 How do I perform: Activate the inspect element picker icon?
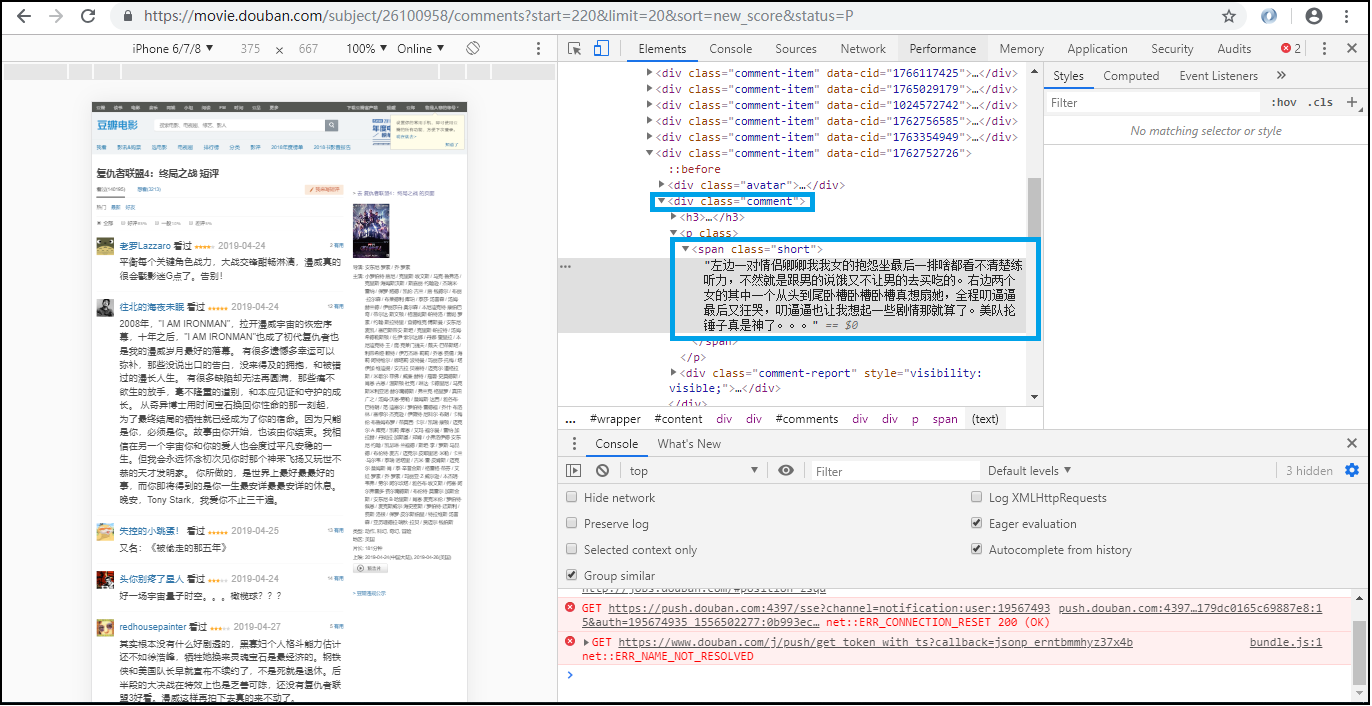point(574,48)
